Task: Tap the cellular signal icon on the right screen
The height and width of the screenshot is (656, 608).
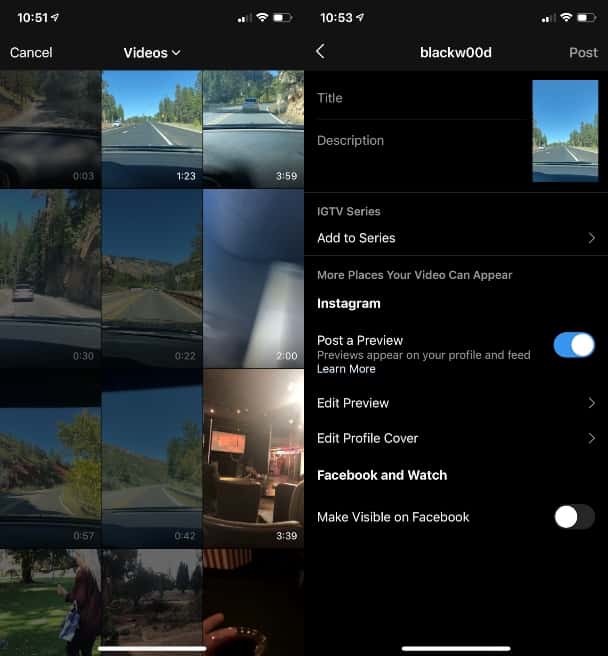Action: (547, 18)
